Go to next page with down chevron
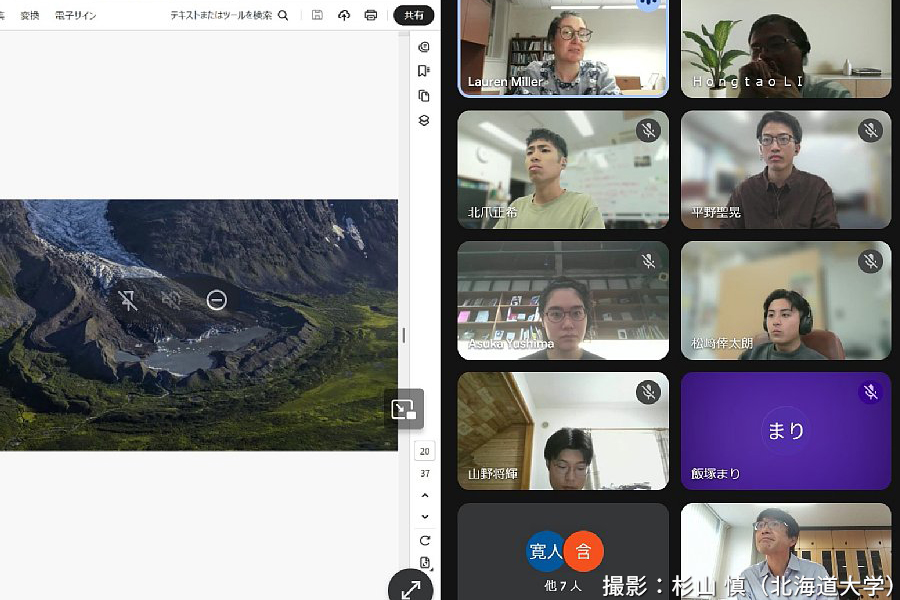 tap(425, 516)
